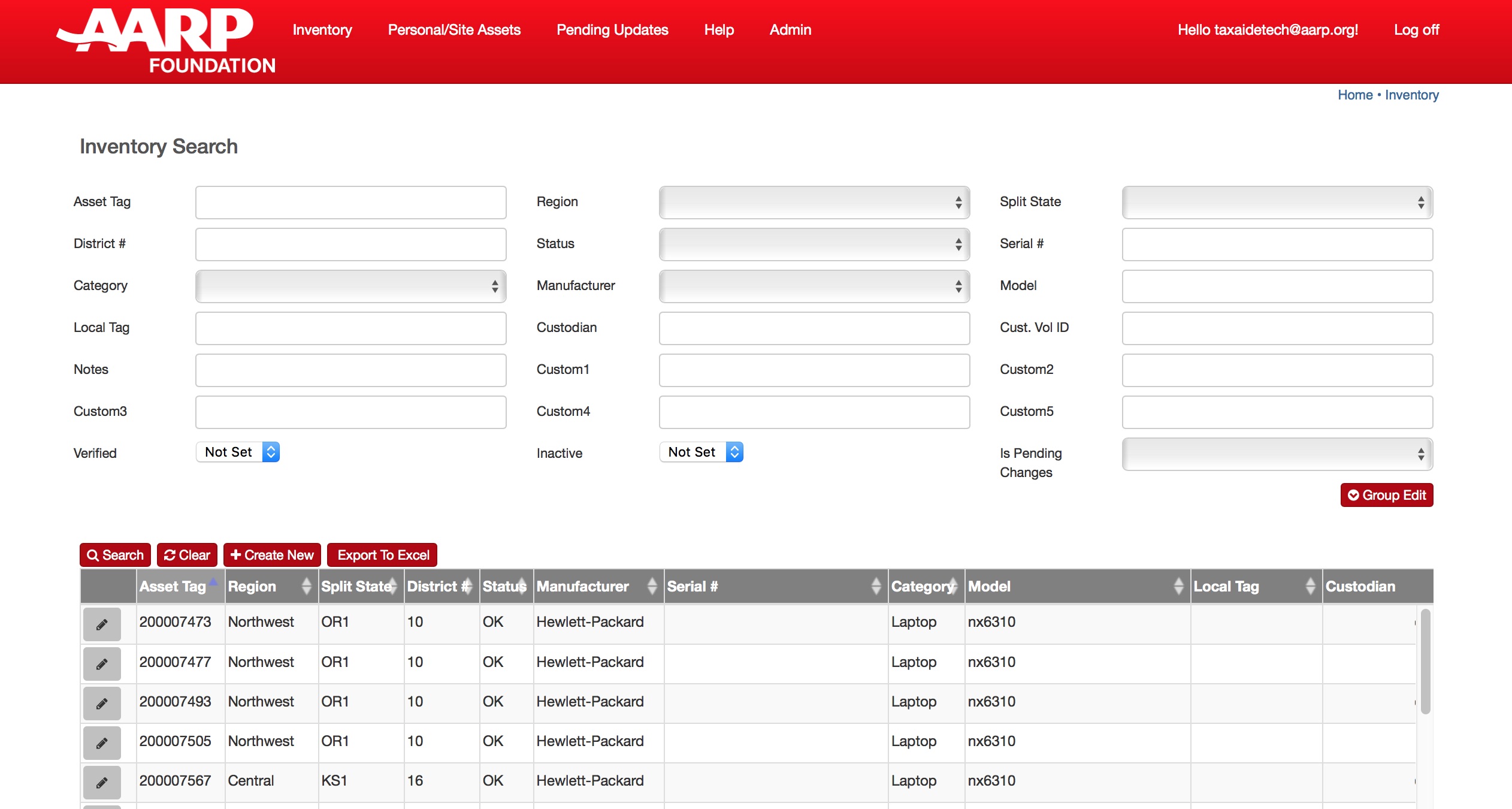Follow the Home breadcrumb link
The image size is (1512, 809).
(1355, 95)
